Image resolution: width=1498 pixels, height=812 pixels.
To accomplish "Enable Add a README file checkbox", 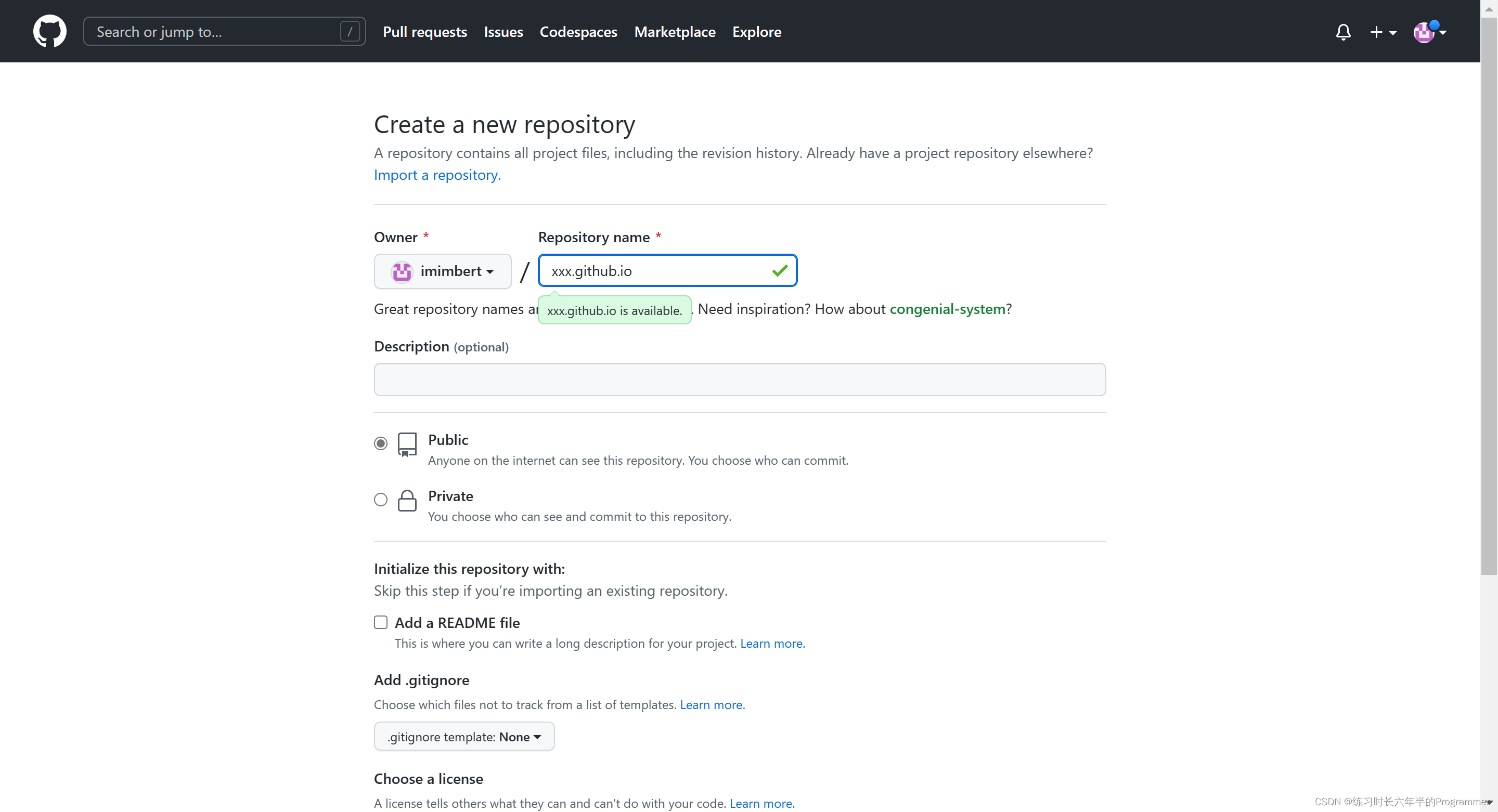I will click(x=381, y=622).
